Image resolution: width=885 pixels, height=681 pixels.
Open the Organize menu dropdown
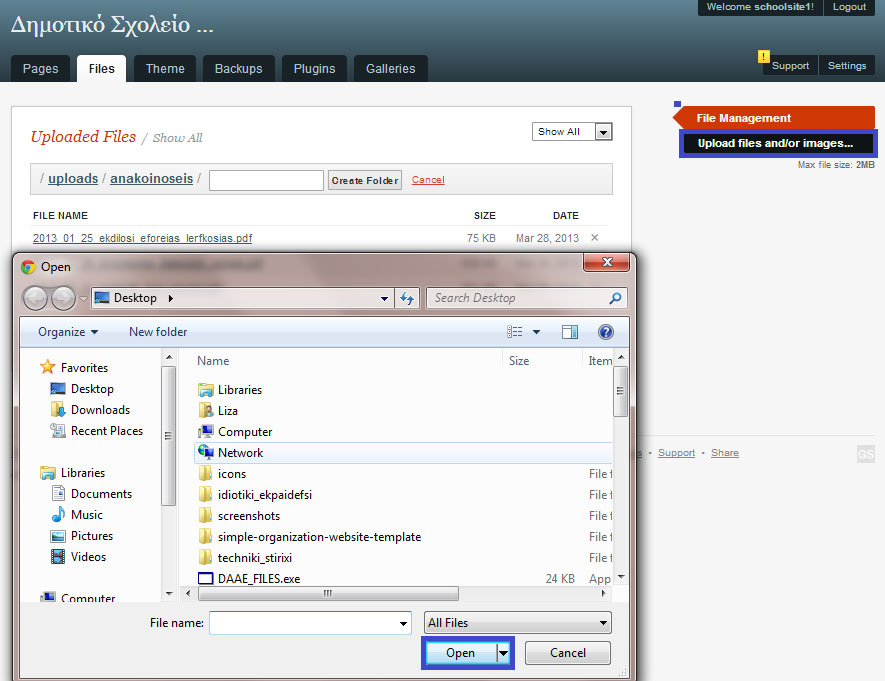point(68,332)
